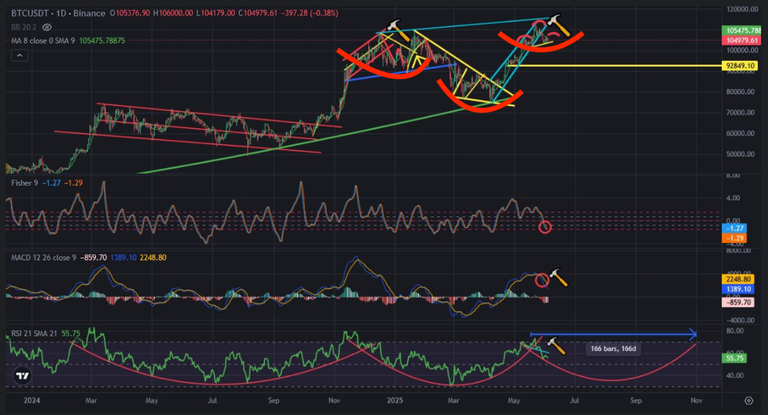Click the blue -1.27 Fisher value label
The image size is (768, 415).
pyautogui.click(x=735, y=228)
